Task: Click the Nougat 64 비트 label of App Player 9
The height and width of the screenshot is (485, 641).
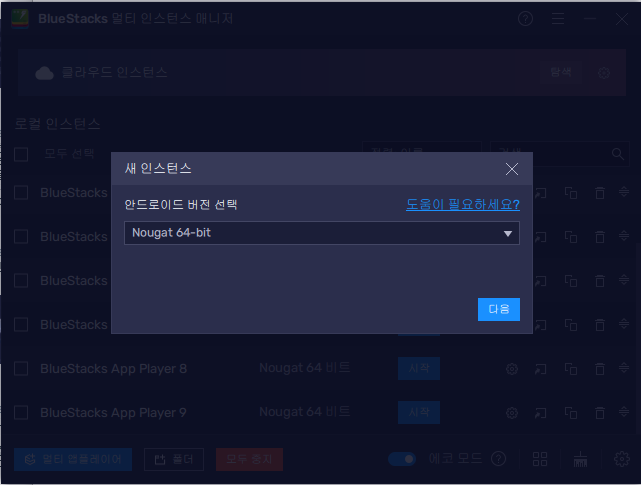Action: point(305,412)
